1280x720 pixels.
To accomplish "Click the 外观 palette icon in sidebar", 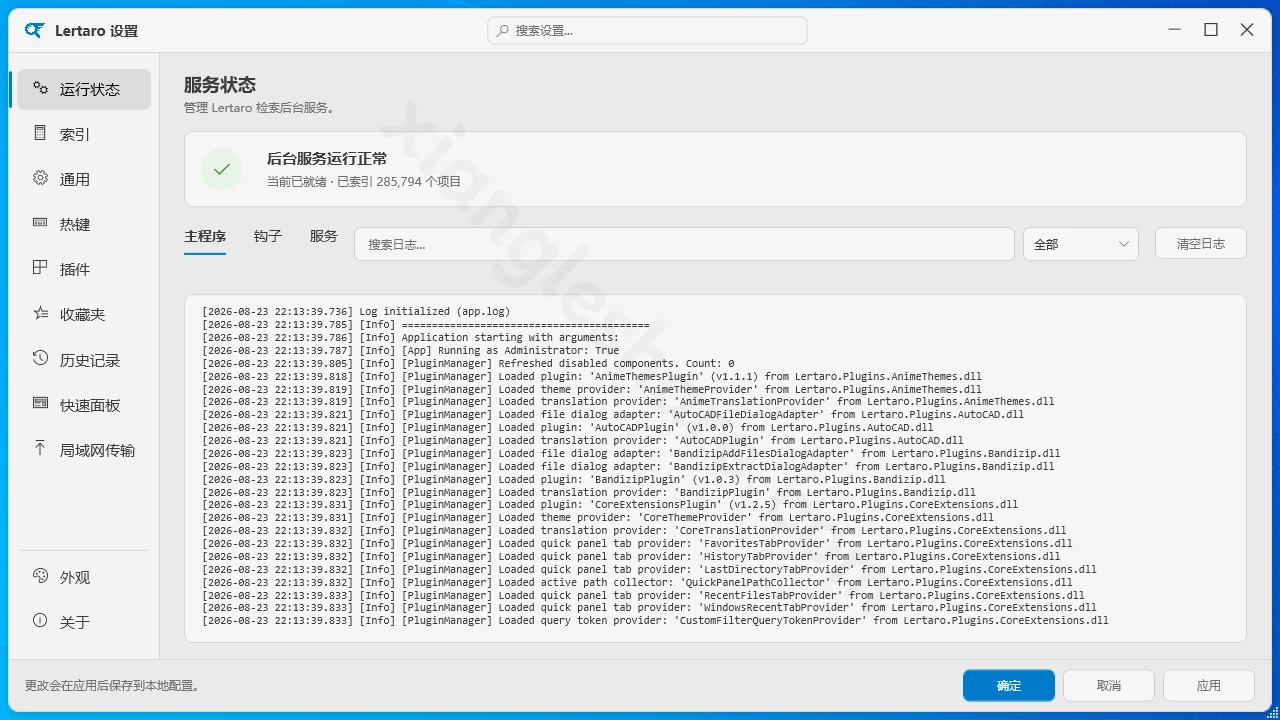I will (x=40, y=576).
